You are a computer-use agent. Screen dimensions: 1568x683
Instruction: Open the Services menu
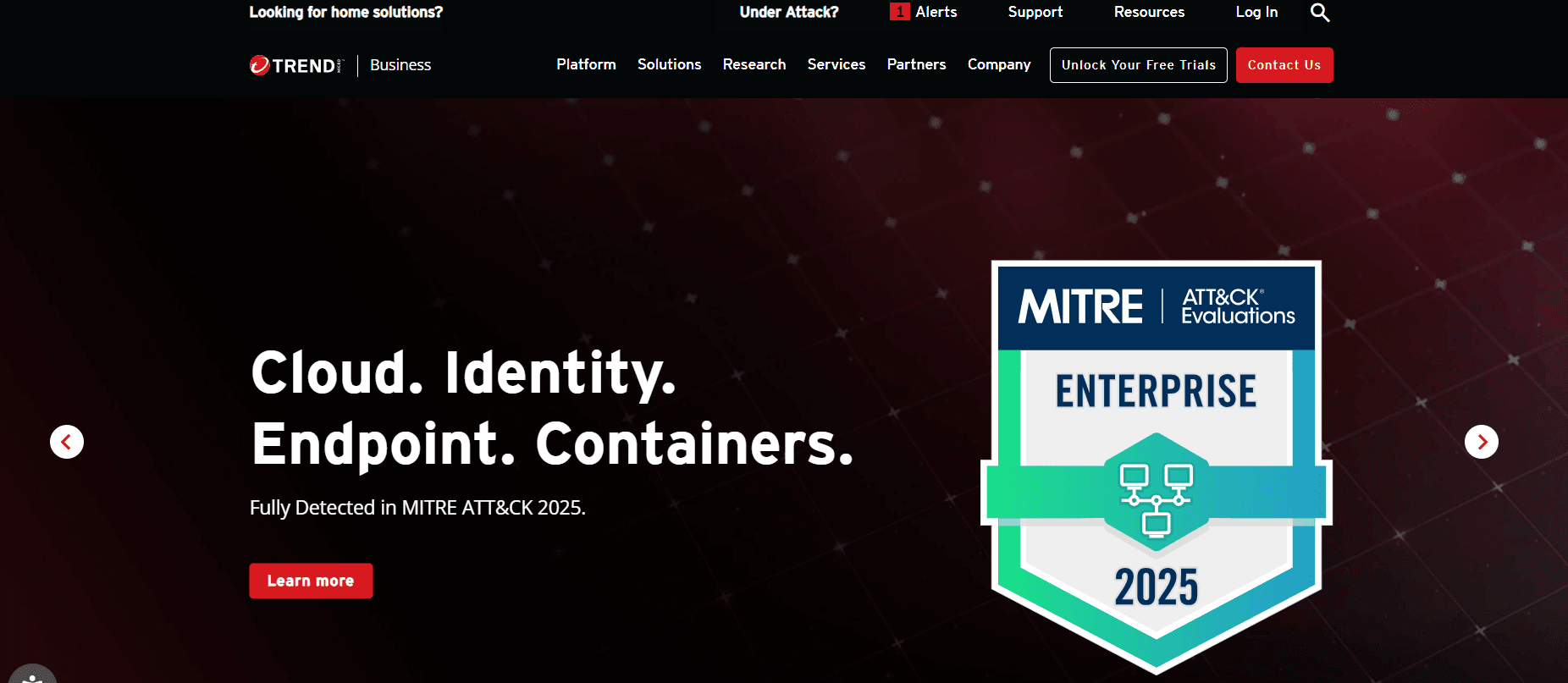pyautogui.click(x=836, y=64)
